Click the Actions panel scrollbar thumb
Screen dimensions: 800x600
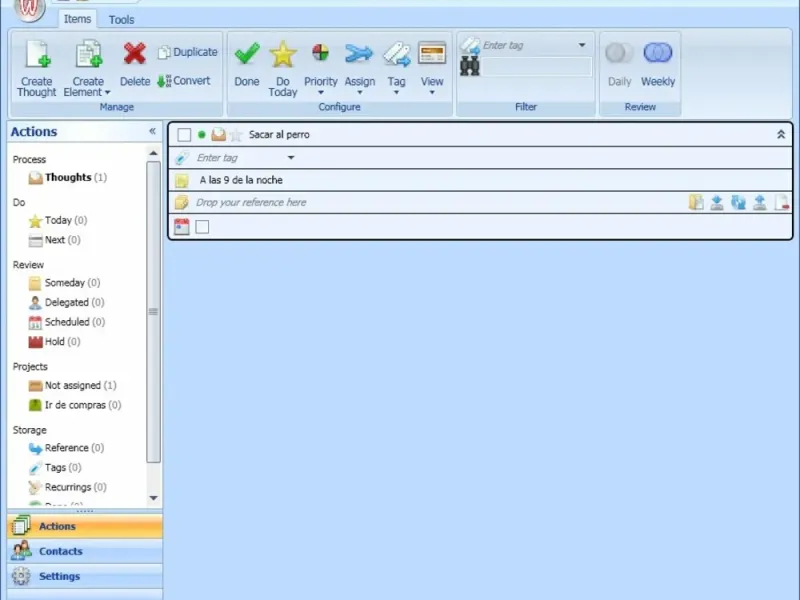click(153, 312)
